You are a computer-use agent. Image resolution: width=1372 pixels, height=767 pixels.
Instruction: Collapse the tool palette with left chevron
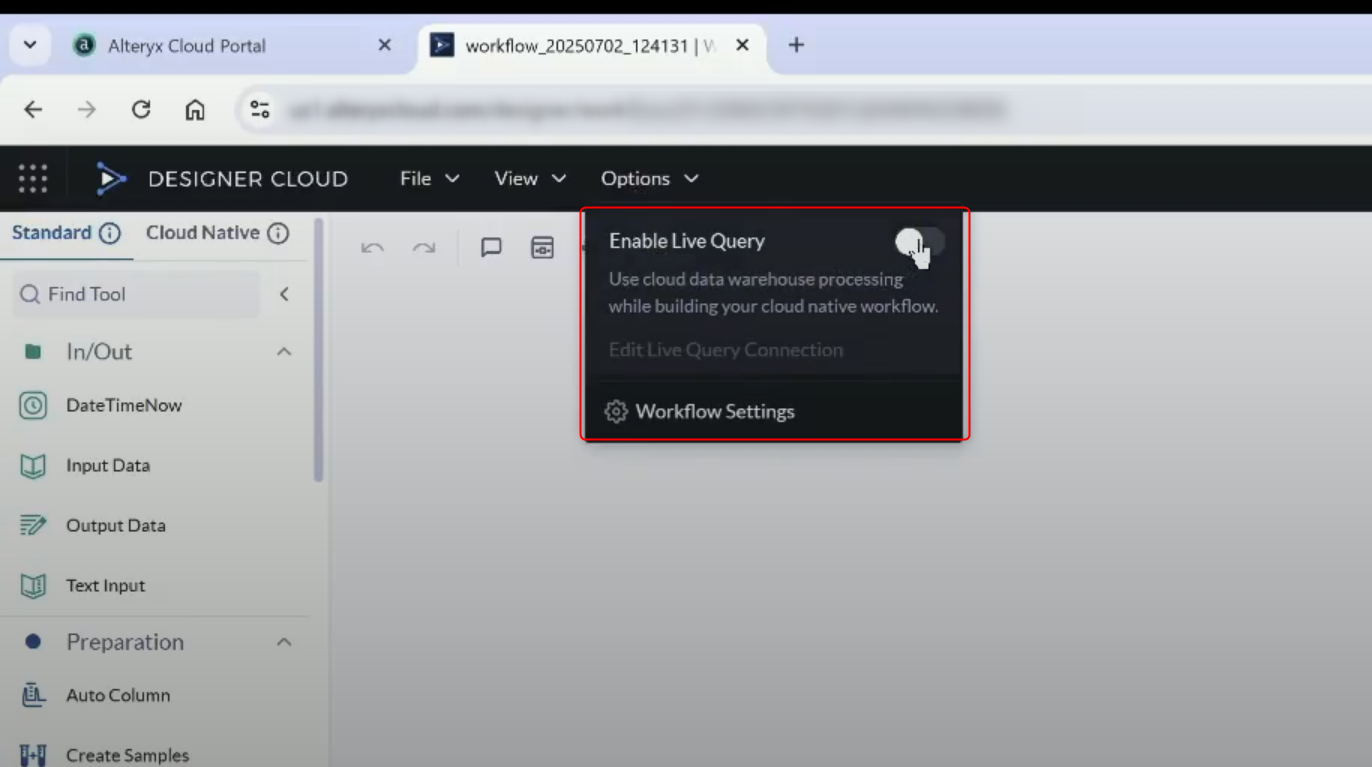284,294
